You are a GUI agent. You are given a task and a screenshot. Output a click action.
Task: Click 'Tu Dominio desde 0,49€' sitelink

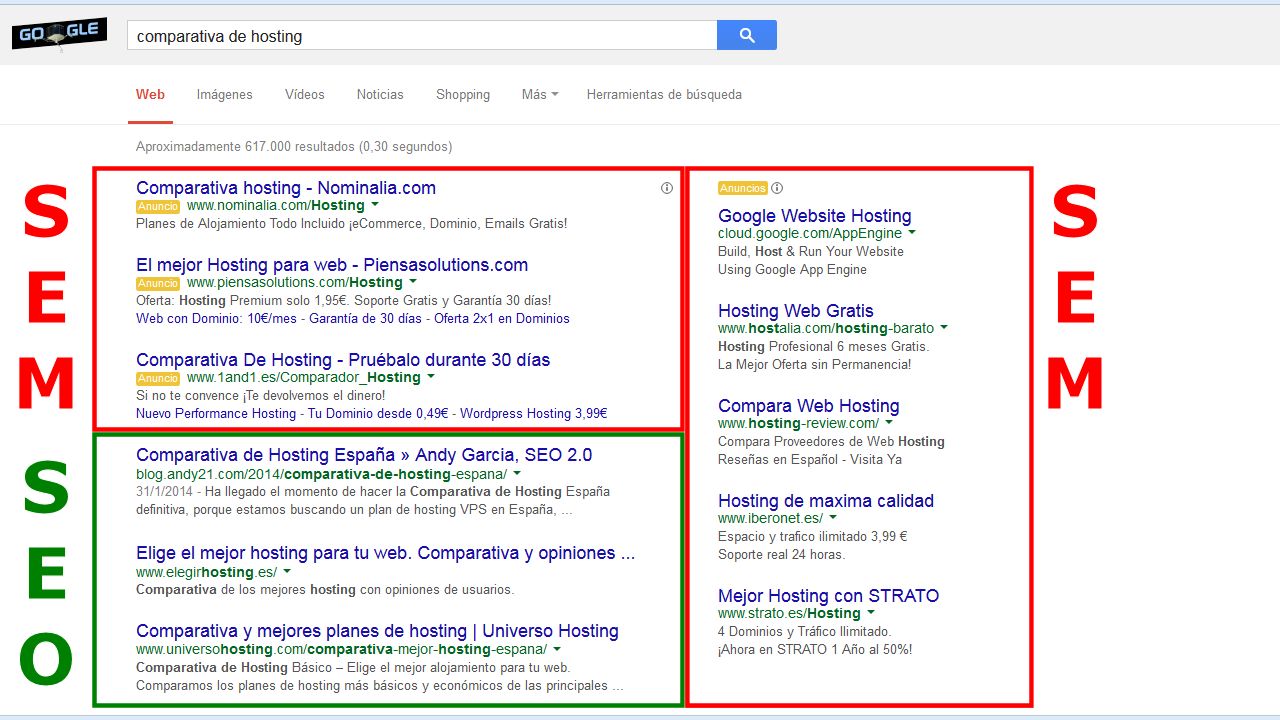pos(378,413)
